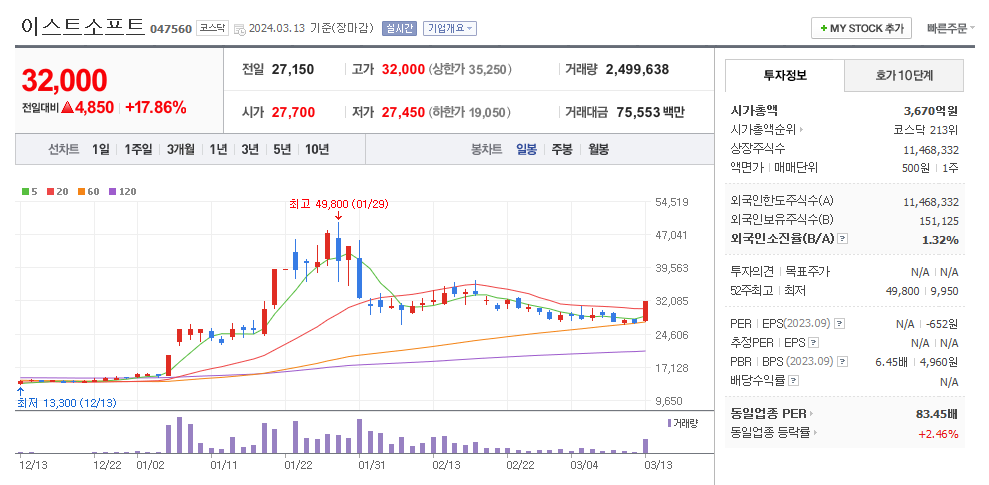Click the orange 60-day moving average legend
Image resolution: width=989 pixels, height=485 pixels.
[89, 191]
